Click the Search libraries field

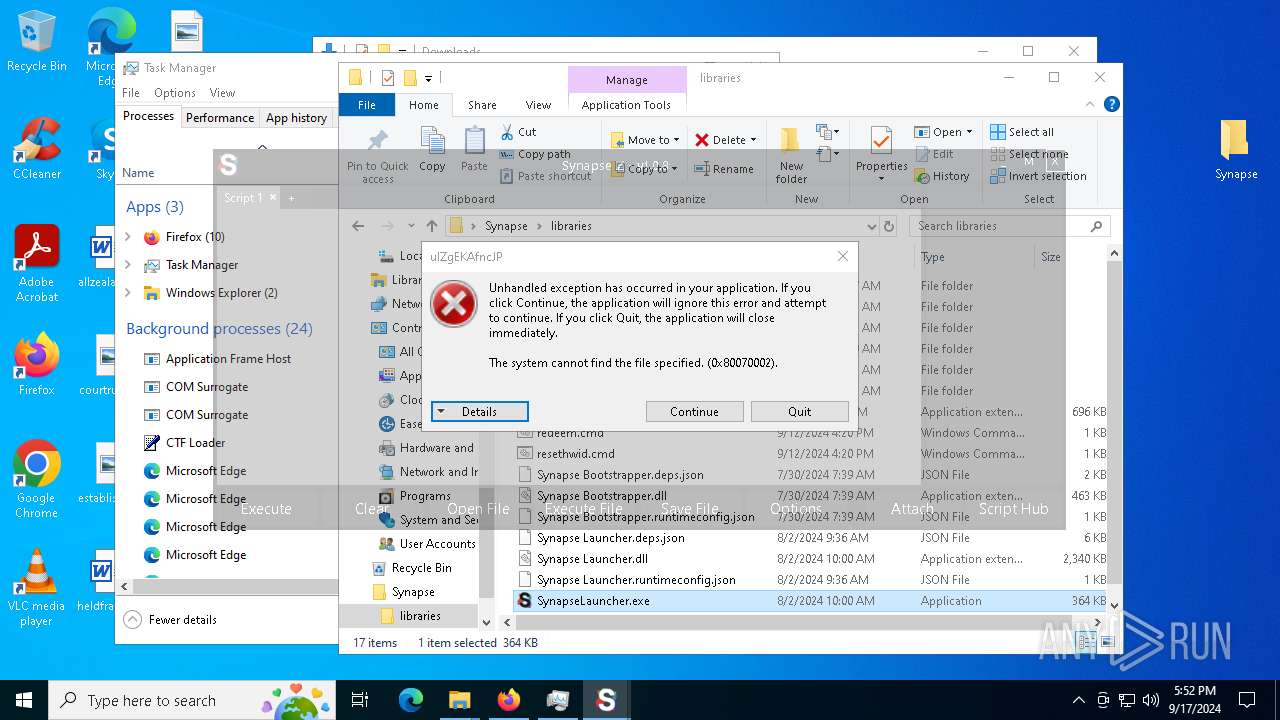(x=1010, y=226)
